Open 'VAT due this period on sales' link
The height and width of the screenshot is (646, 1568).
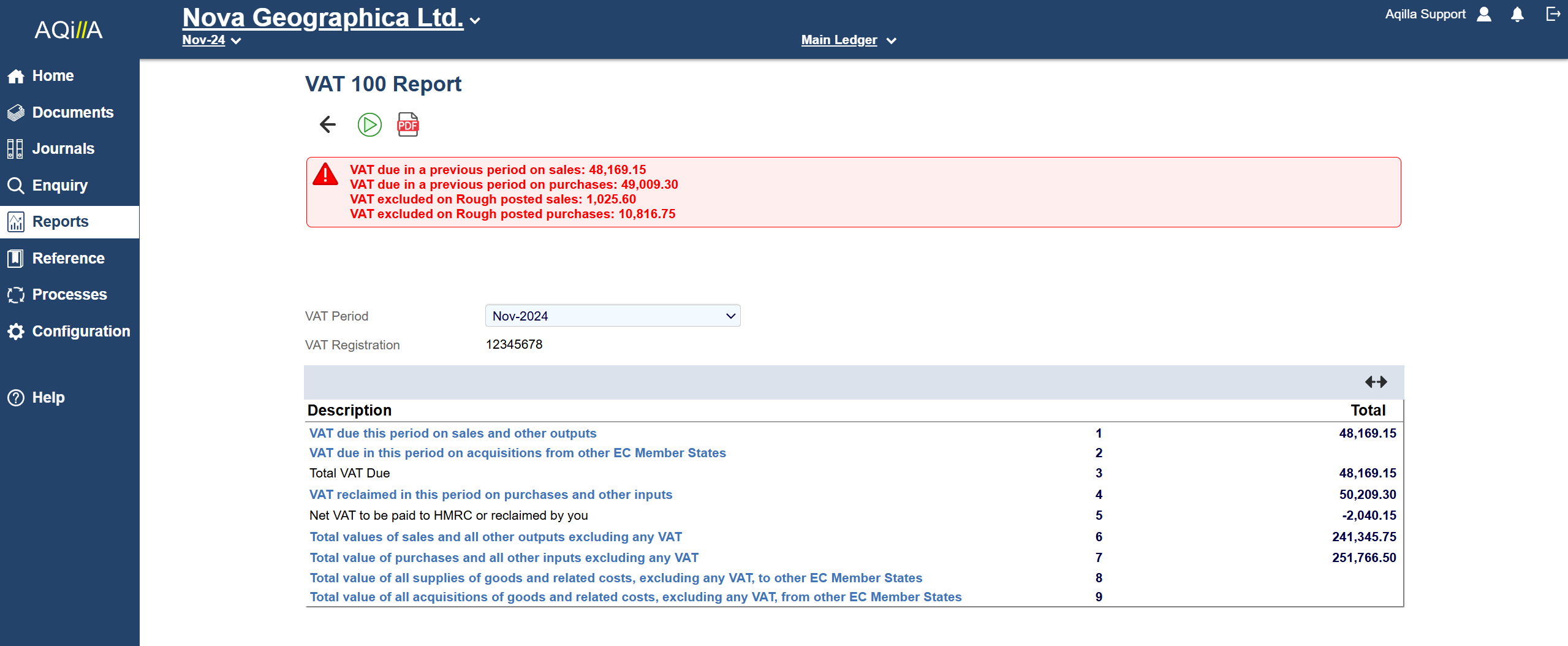pyautogui.click(x=452, y=433)
